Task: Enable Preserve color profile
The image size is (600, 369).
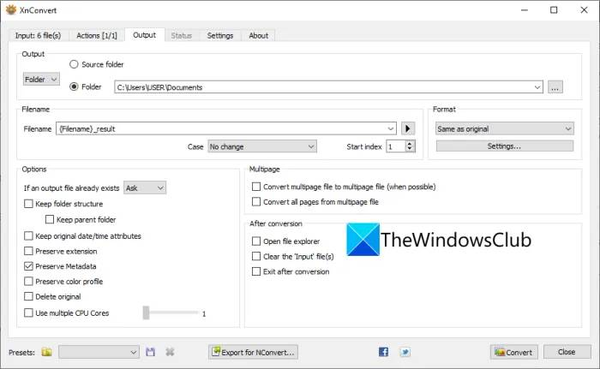Action: (x=28, y=281)
